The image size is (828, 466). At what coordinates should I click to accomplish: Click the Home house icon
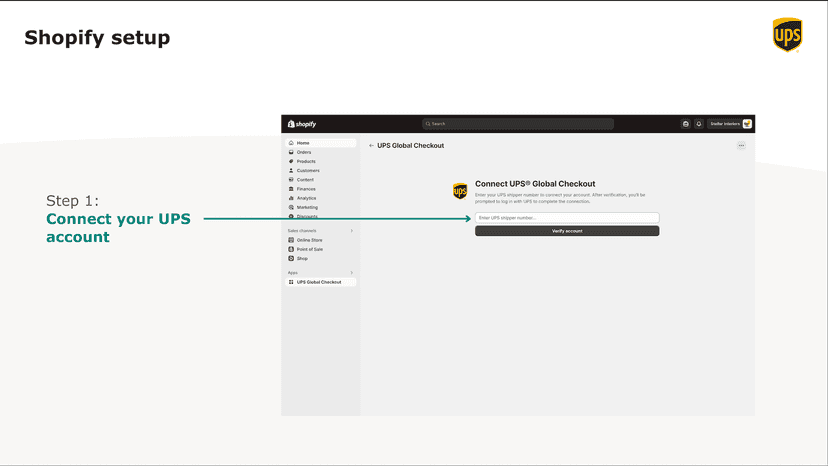291,143
